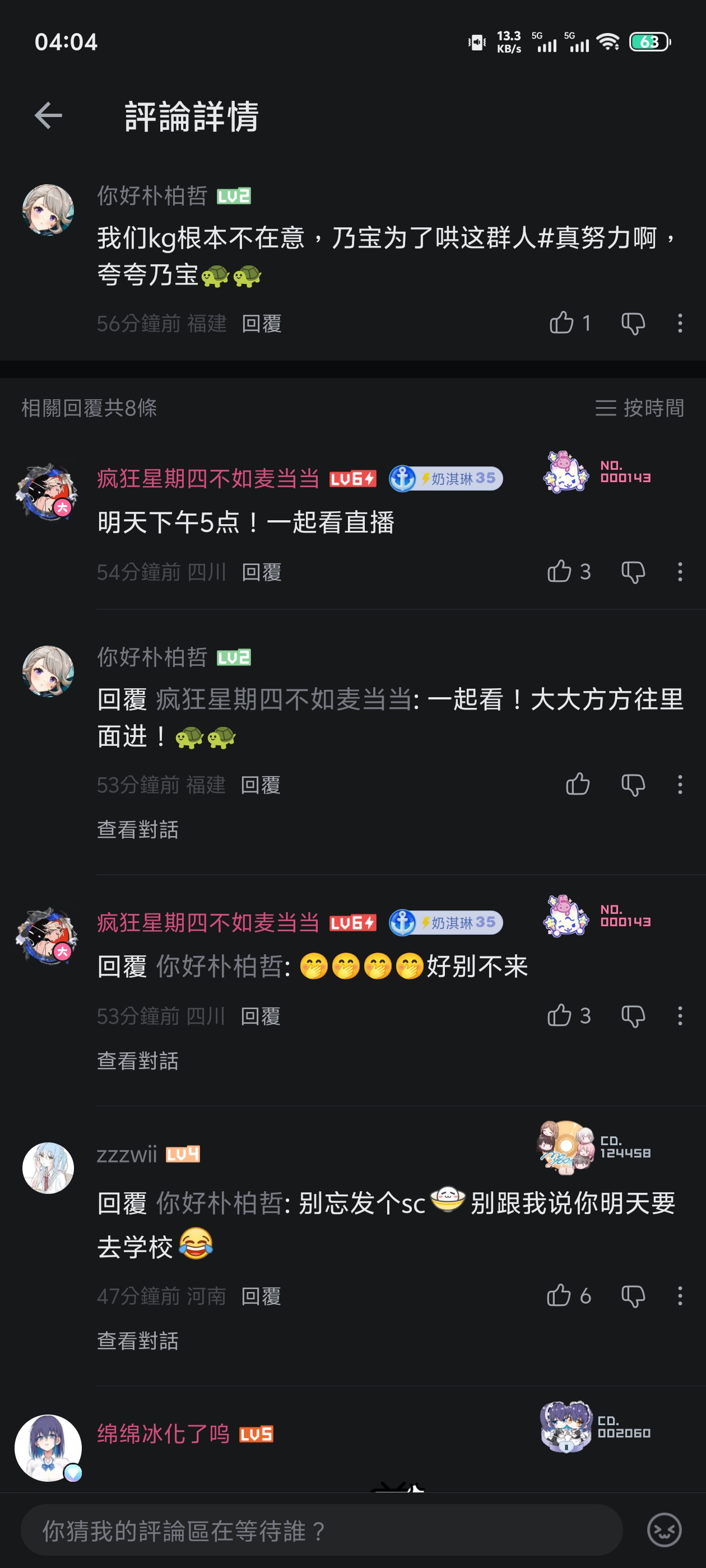Screen dimensions: 706x1568
Task: Open more options for top comment
Action: pos(680,323)
